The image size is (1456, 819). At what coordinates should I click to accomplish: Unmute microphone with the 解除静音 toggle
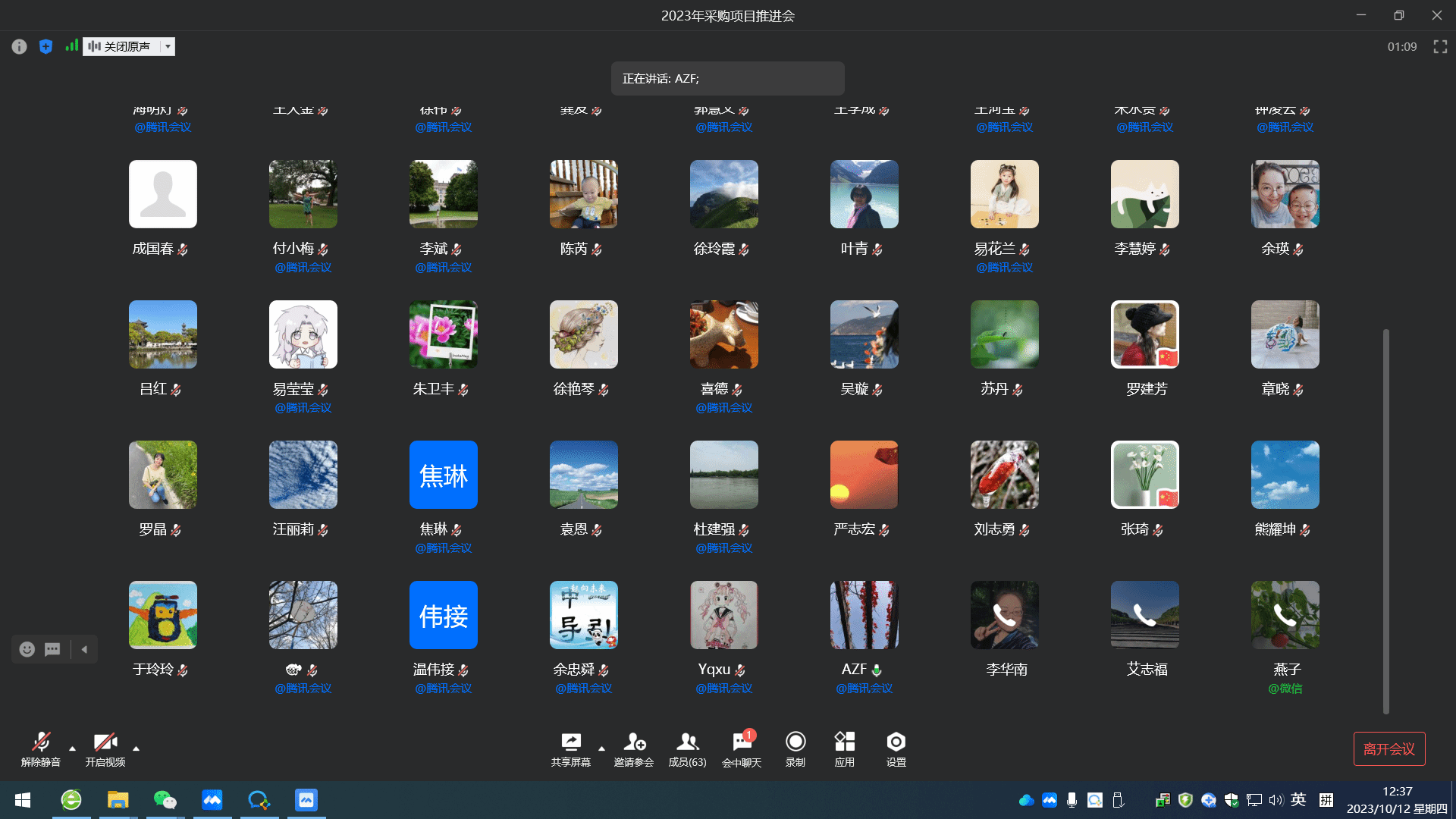click(41, 748)
